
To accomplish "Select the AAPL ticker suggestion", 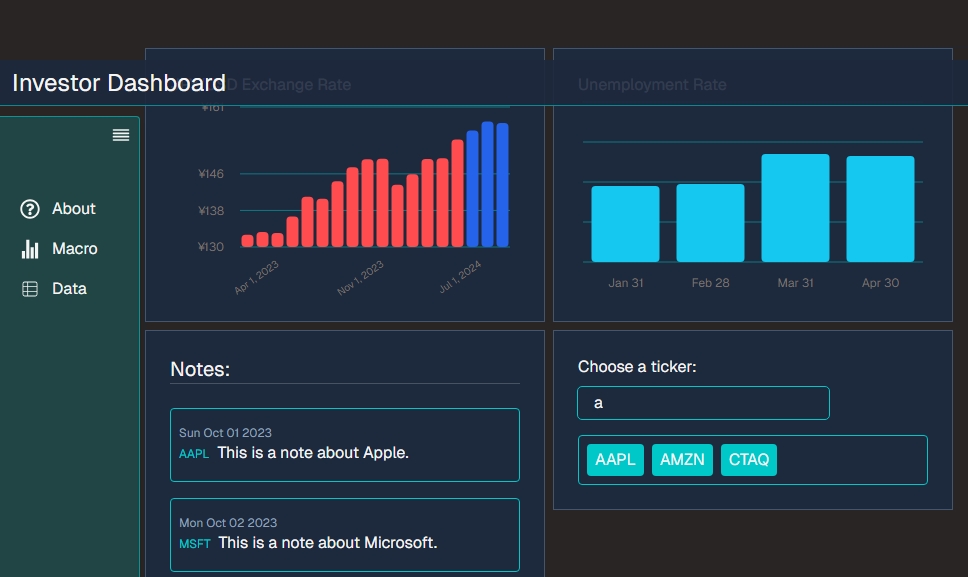I will [x=614, y=459].
